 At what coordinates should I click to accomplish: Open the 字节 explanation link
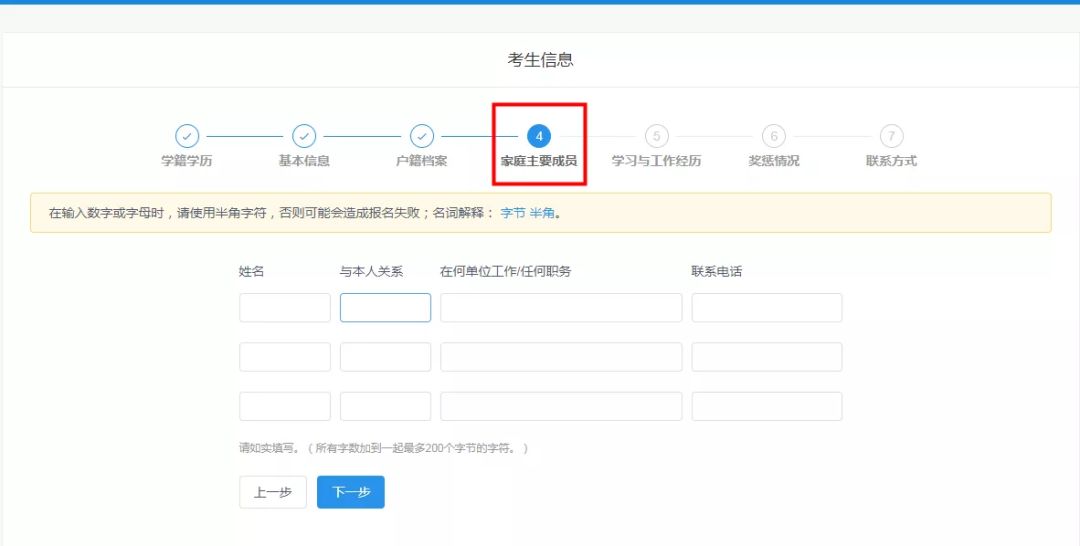click(x=512, y=213)
